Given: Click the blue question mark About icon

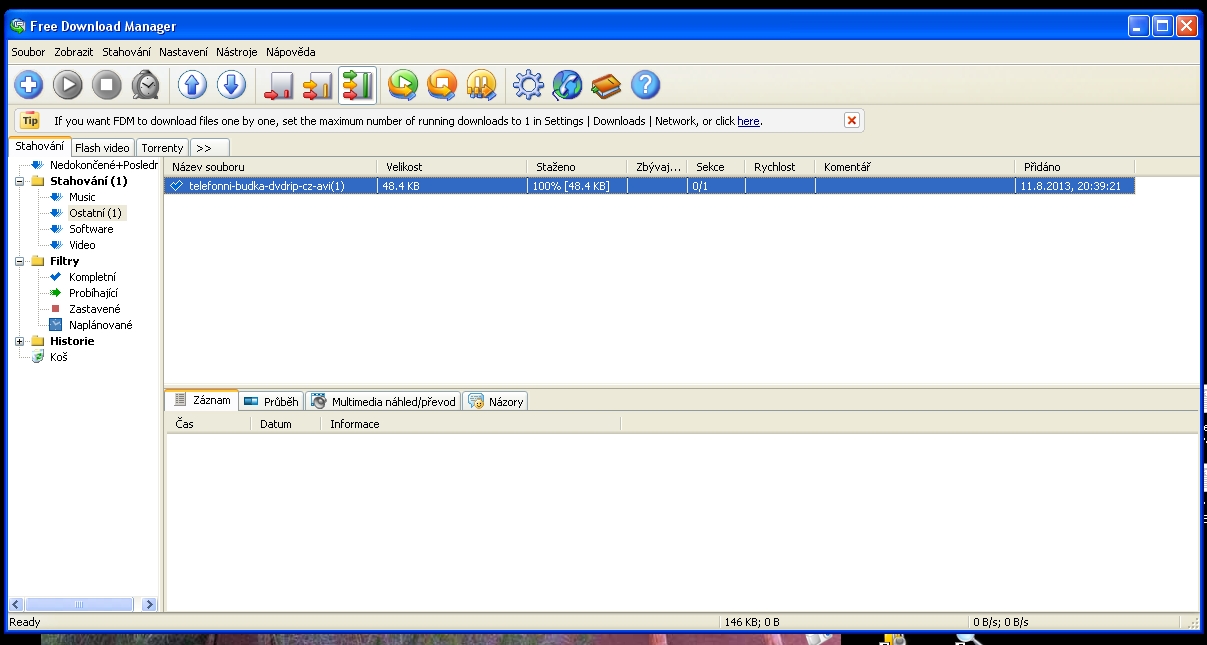Looking at the screenshot, I should coord(645,86).
